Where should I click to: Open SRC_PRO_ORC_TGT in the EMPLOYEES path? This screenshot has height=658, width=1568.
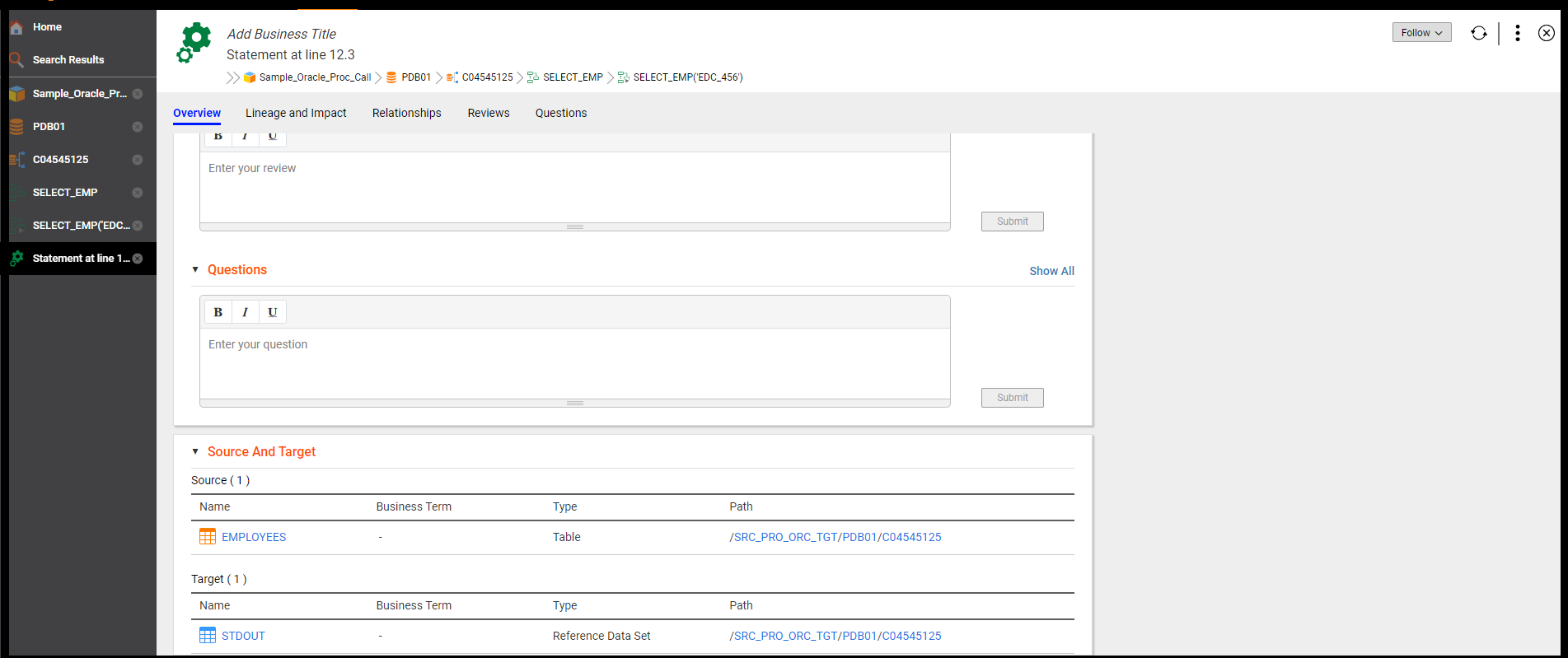(x=786, y=537)
